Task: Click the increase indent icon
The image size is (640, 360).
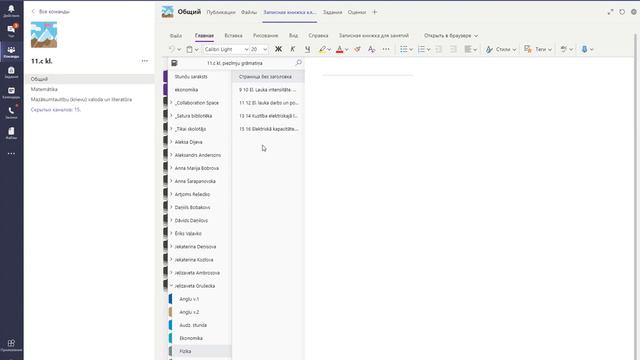Action: pos(453,49)
